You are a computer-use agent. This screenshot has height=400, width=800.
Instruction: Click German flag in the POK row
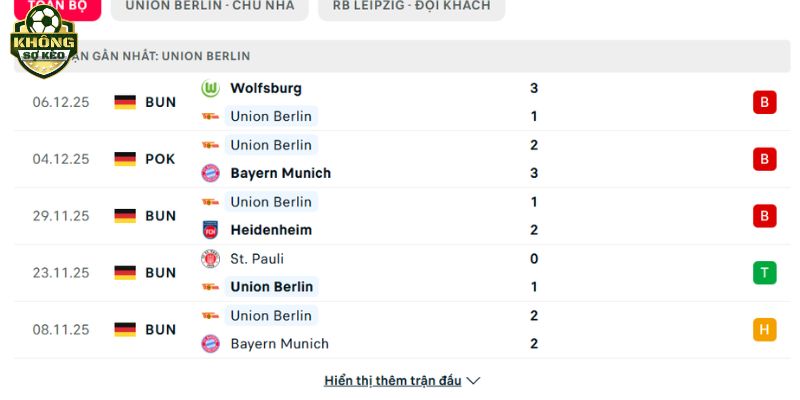tap(125, 159)
